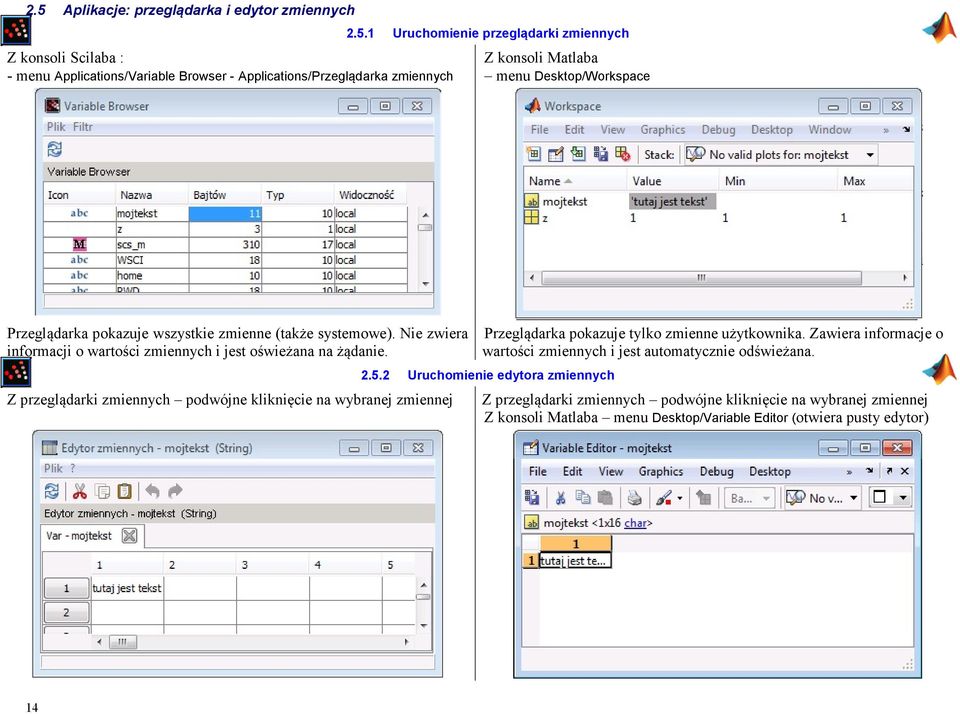Image resolution: width=960 pixels, height=714 pixels.
Task: Click printer icon in Variable Editor toolbar
Action: tap(634, 498)
